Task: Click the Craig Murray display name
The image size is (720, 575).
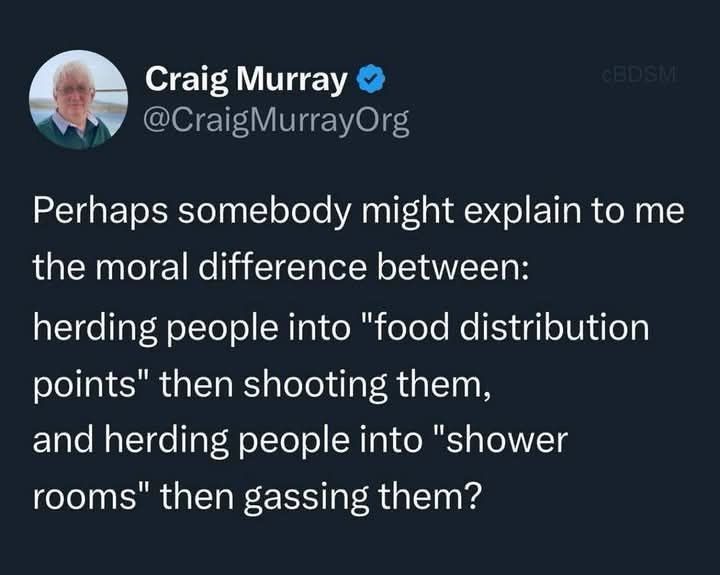Action: (x=246, y=80)
